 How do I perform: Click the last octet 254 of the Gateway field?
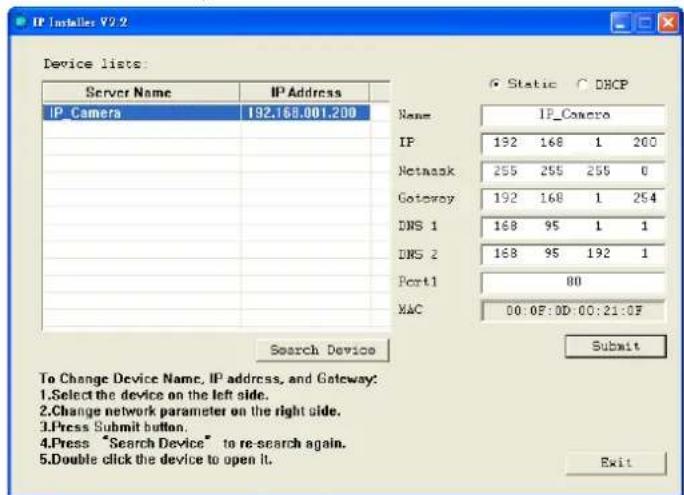coord(644,198)
